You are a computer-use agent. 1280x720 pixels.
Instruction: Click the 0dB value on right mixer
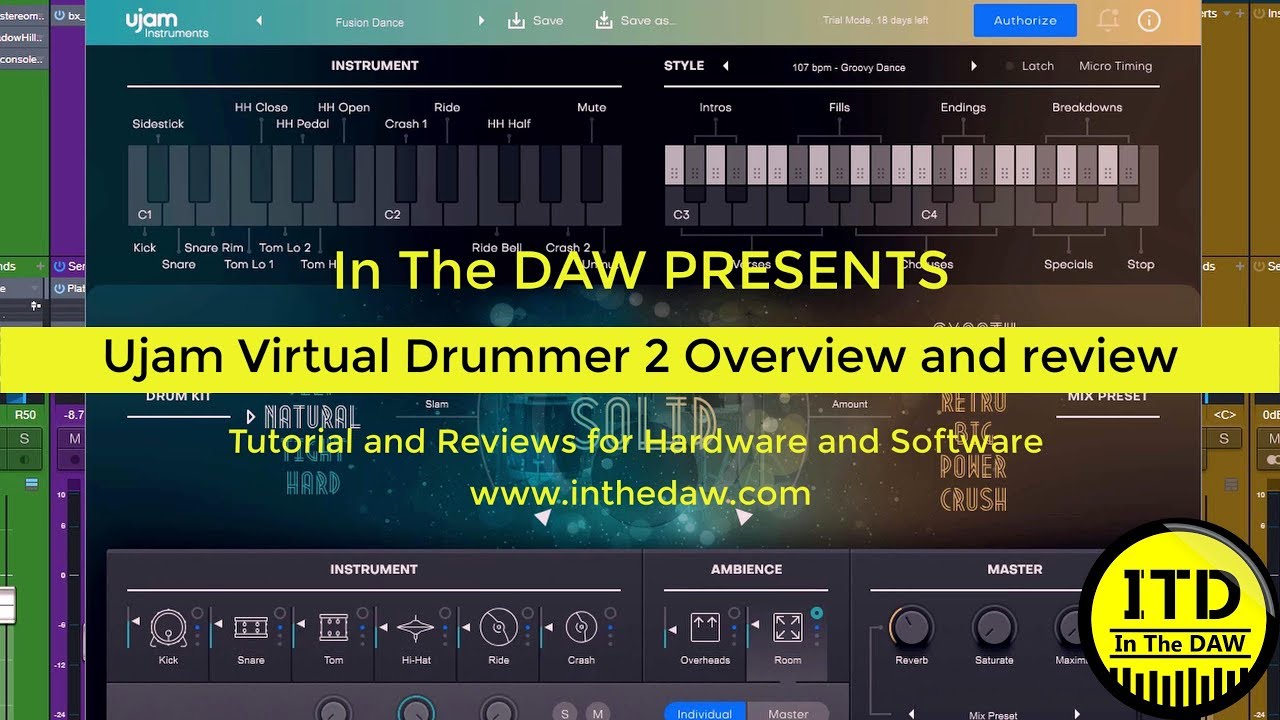[x=1271, y=414]
